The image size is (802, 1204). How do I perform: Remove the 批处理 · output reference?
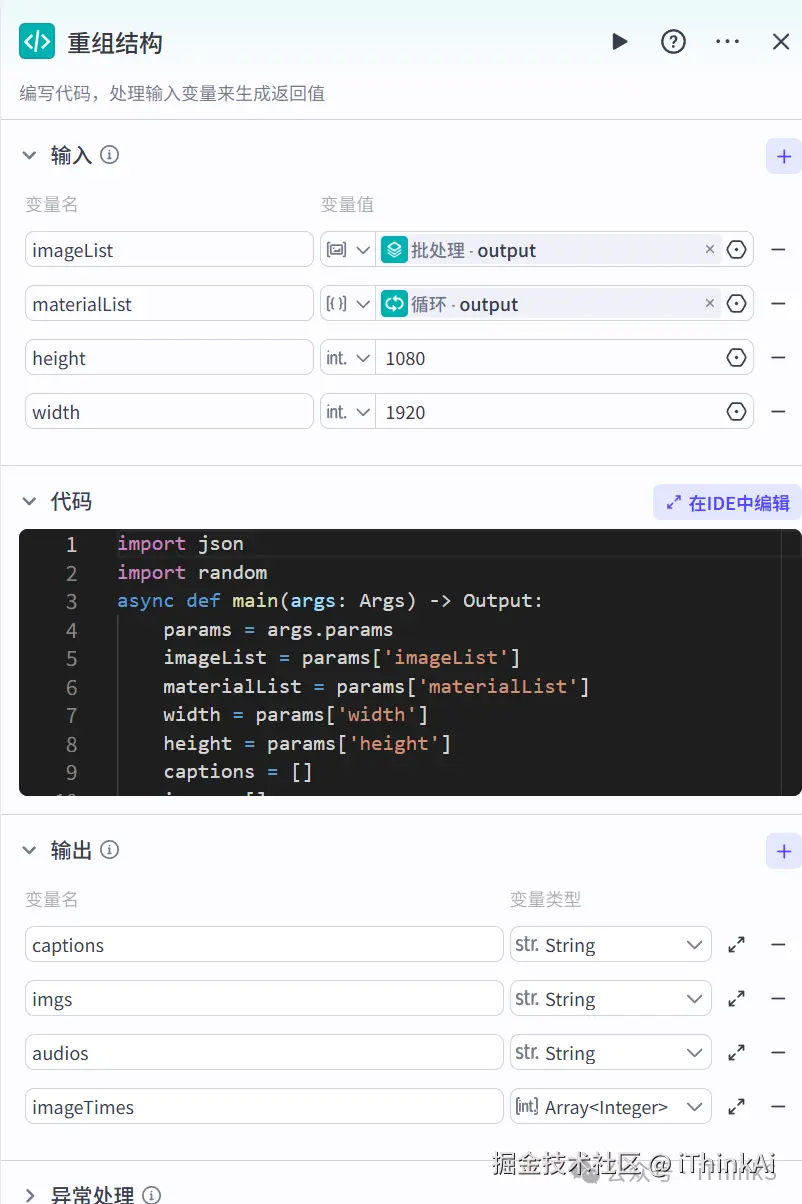pos(710,249)
